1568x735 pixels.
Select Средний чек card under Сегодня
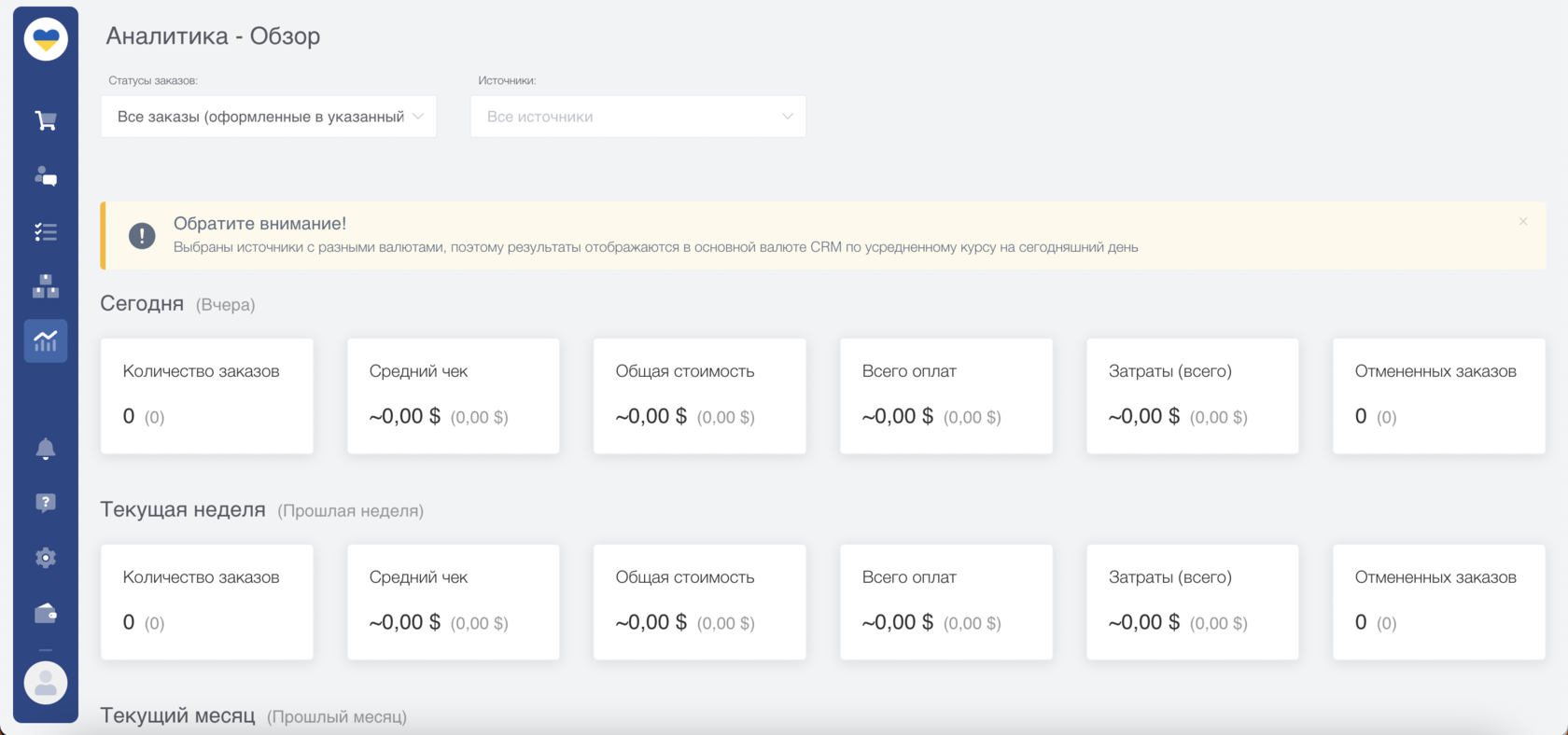[454, 396]
